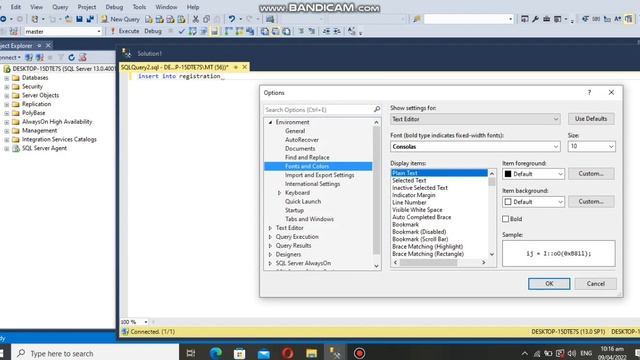Click the Parse checkmark icon

[x=182, y=31]
